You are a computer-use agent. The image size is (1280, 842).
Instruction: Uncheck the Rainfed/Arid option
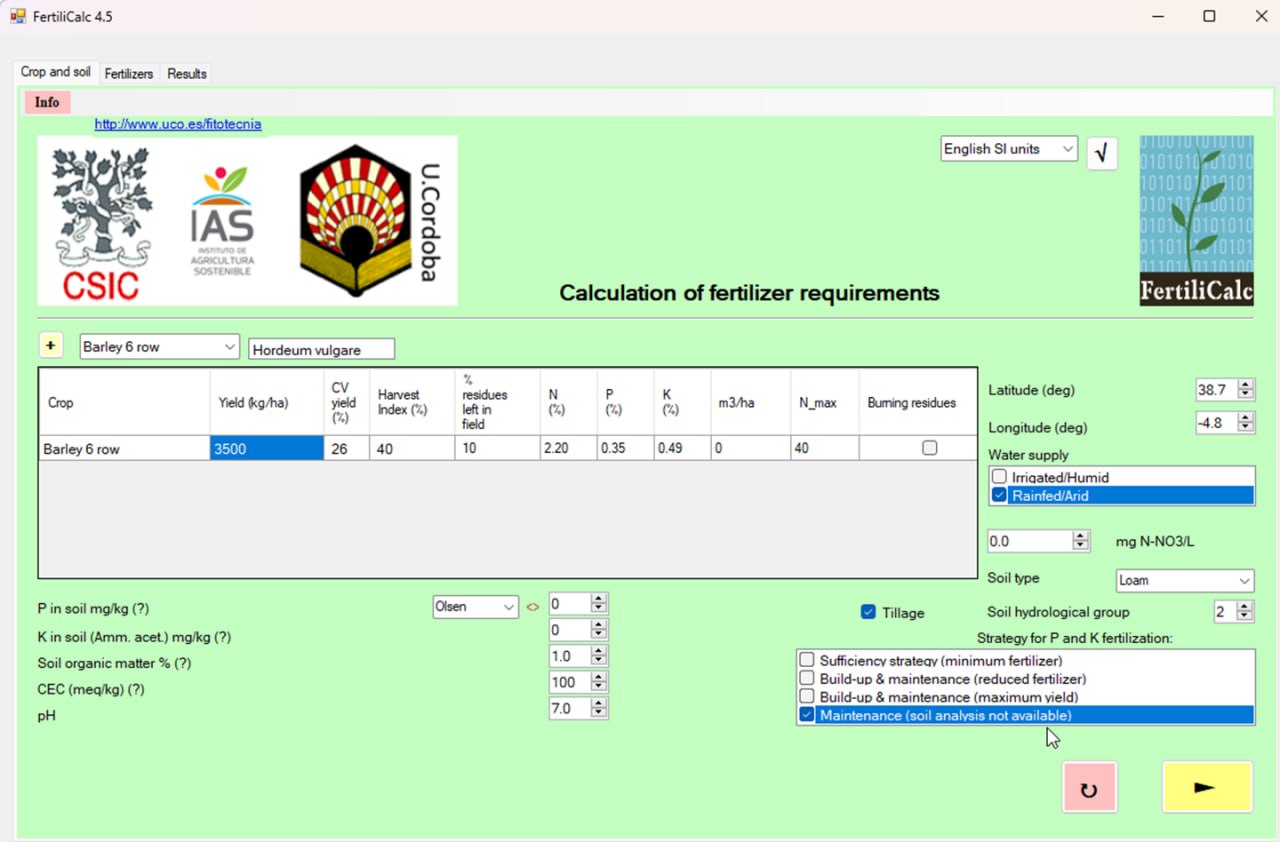pyautogui.click(x=999, y=495)
